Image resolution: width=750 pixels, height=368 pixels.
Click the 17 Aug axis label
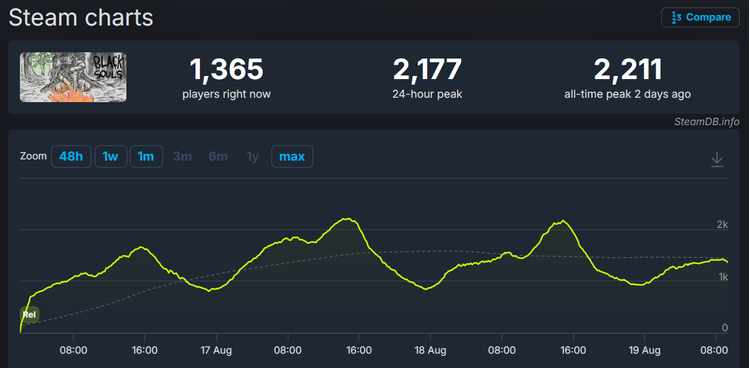tap(216, 350)
